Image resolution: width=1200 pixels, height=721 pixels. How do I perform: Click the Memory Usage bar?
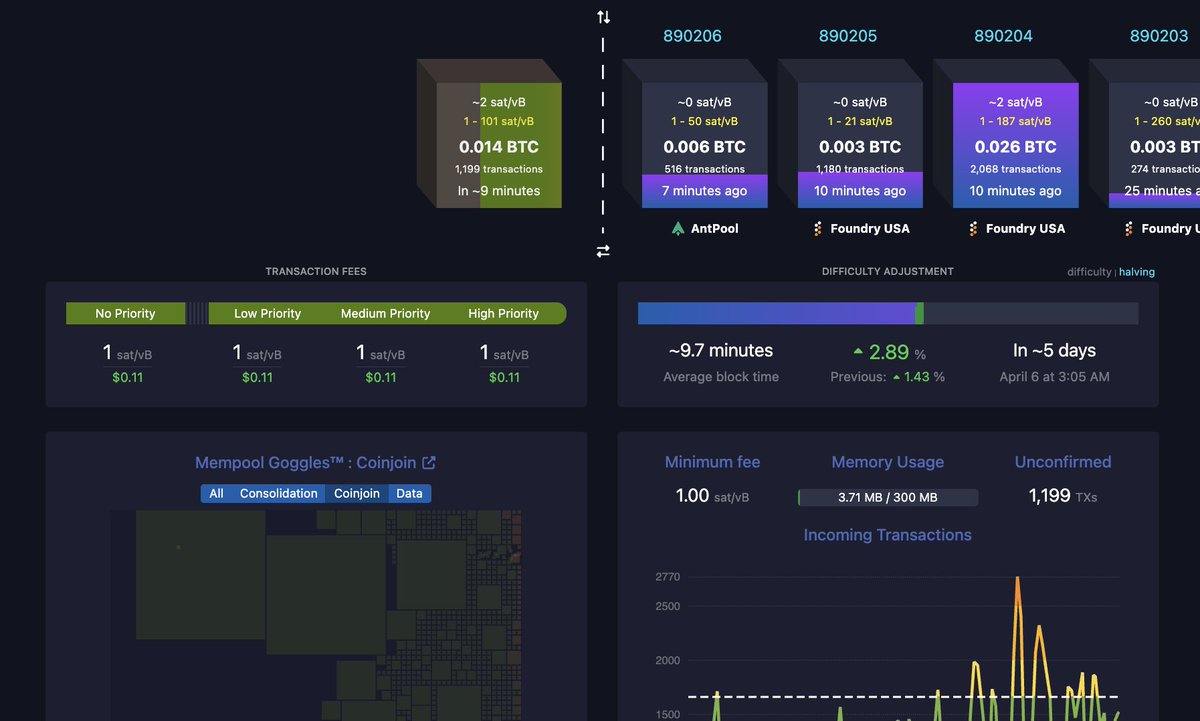click(x=887, y=497)
